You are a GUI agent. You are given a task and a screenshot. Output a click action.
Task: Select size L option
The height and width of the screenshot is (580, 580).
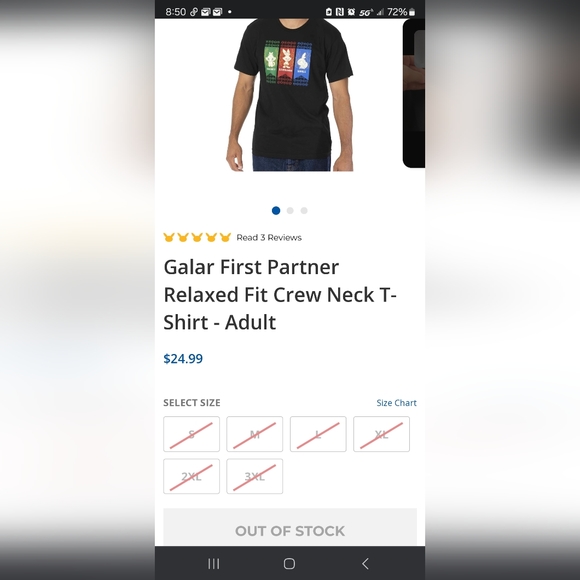(318, 434)
